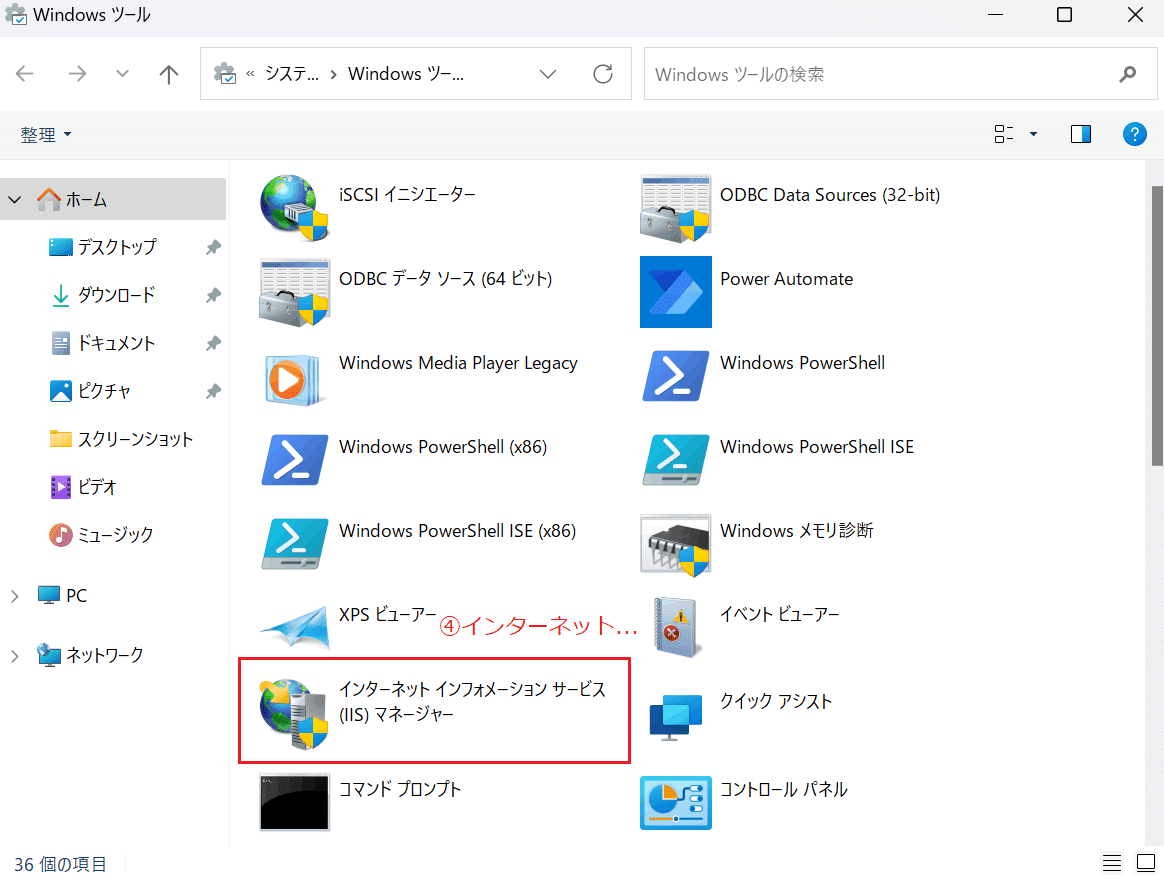Click inside the Windows ツールの検索 search box
The height and width of the screenshot is (879, 1164).
880,73
